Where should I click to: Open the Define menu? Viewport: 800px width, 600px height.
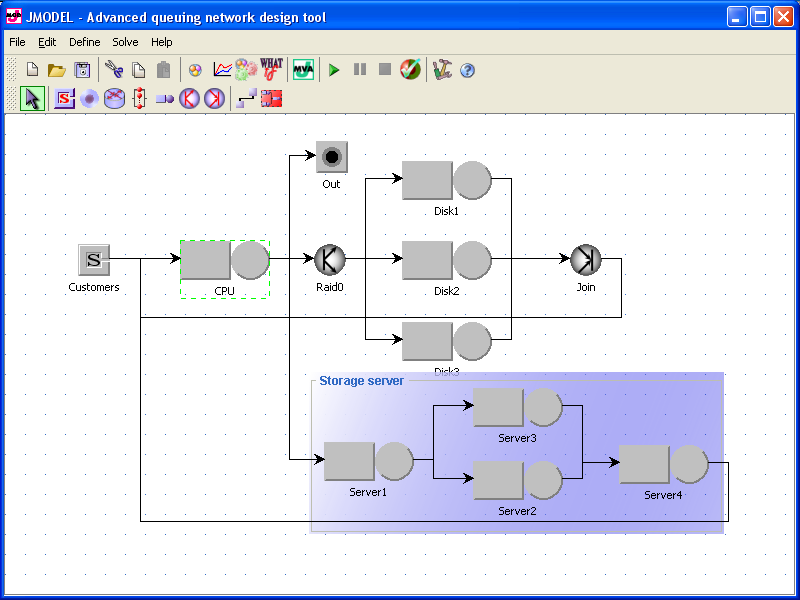click(84, 42)
